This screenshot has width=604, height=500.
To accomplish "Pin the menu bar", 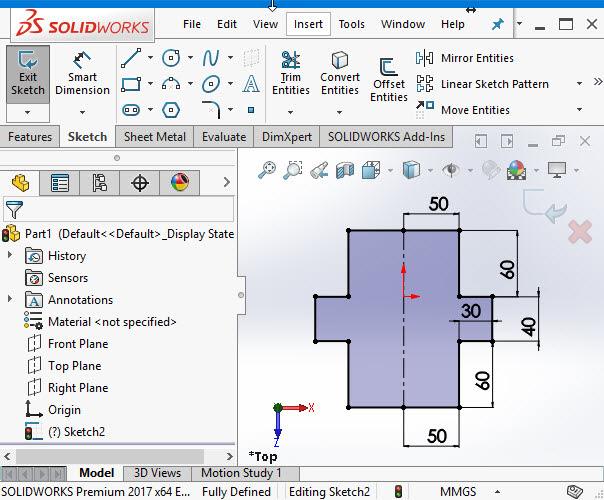I will tap(497, 25).
